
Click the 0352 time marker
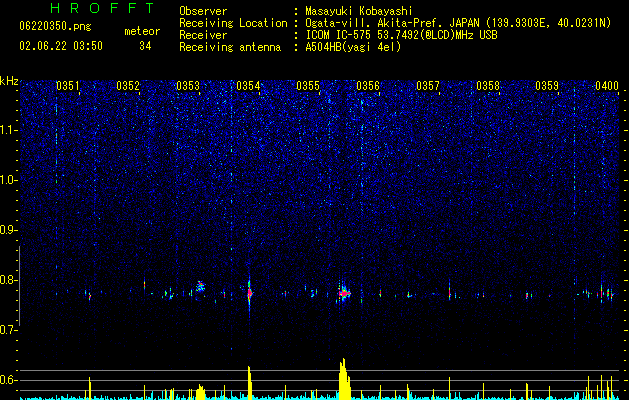pos(128,85)
